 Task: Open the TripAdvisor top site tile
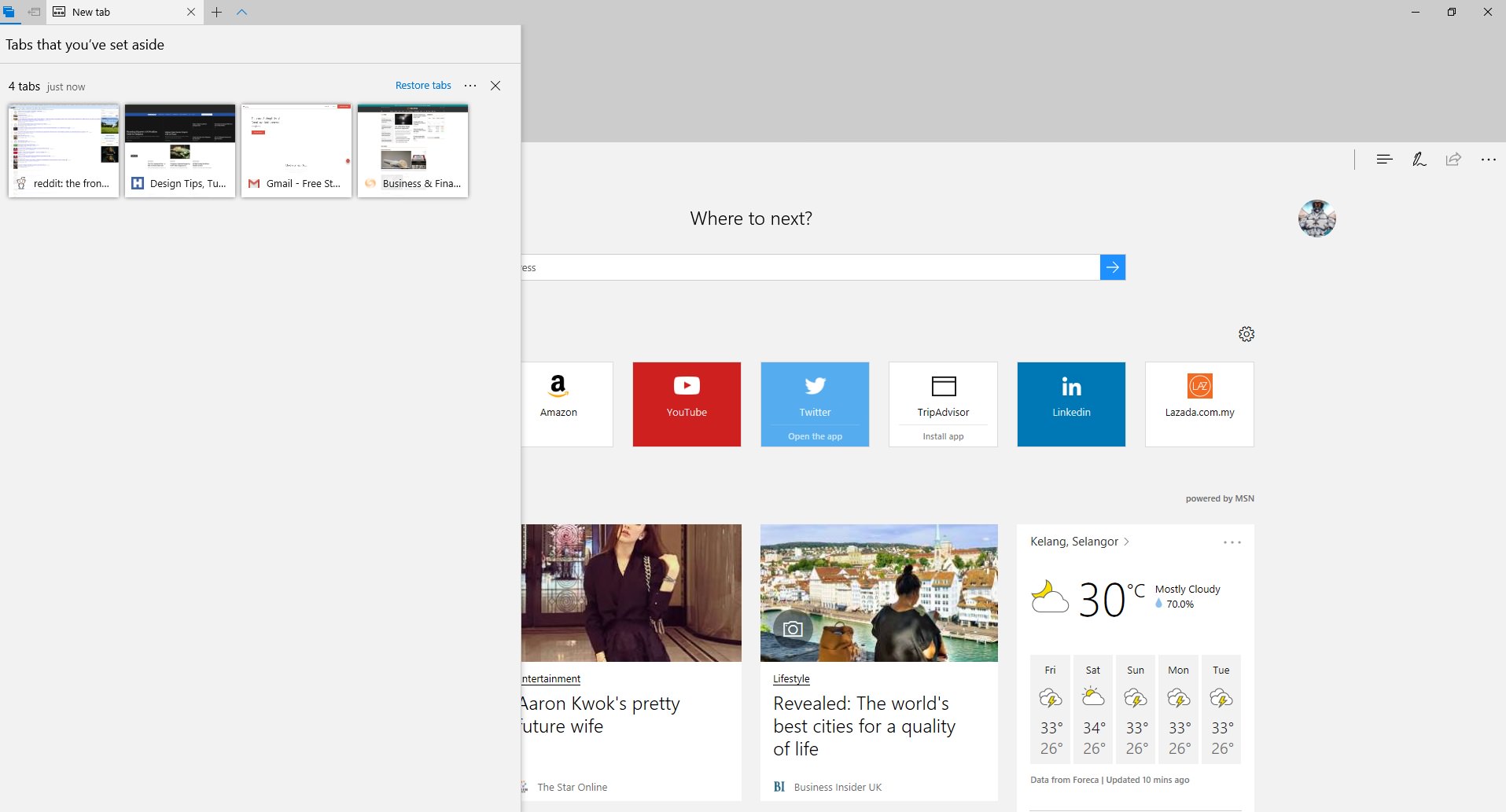click(x=943, y=404)
